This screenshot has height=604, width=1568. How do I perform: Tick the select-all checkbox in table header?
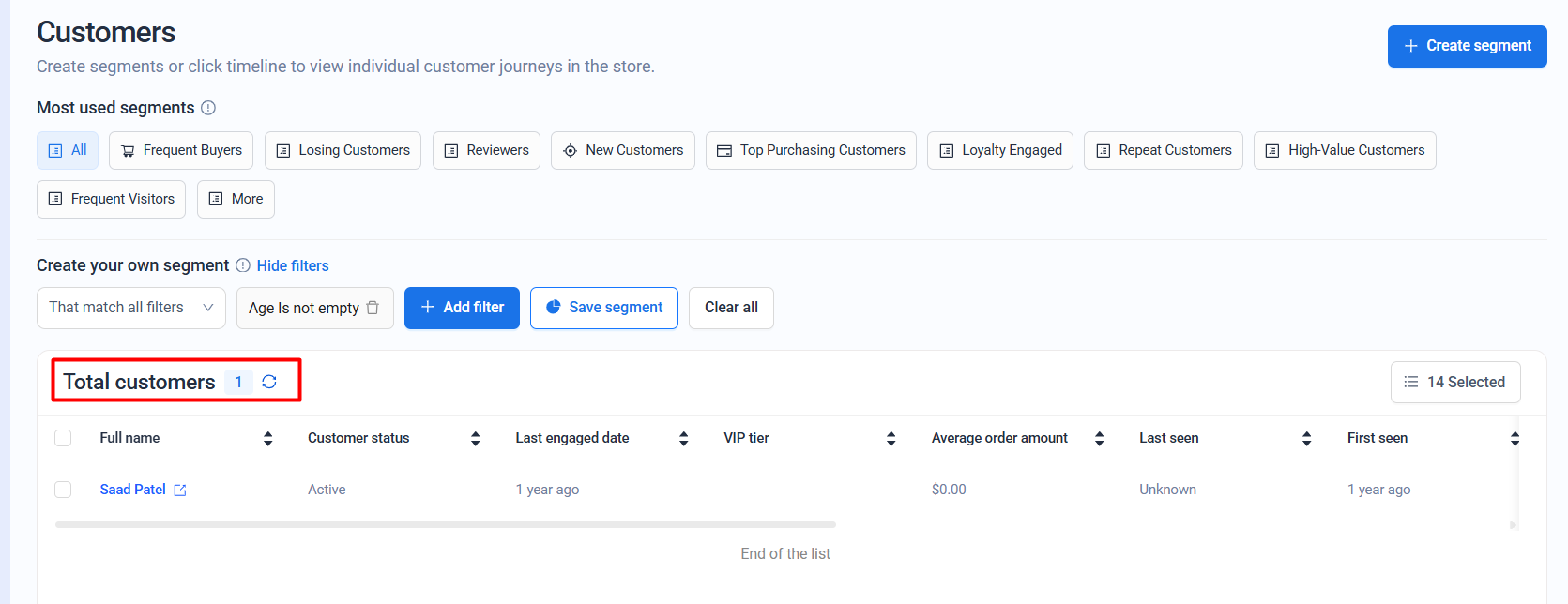pos(63,438)
